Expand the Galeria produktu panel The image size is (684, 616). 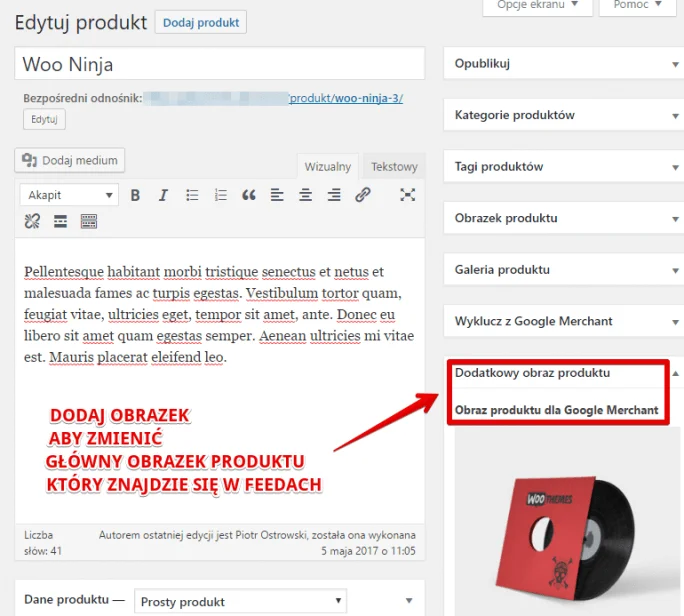click(x=675, y=270)
